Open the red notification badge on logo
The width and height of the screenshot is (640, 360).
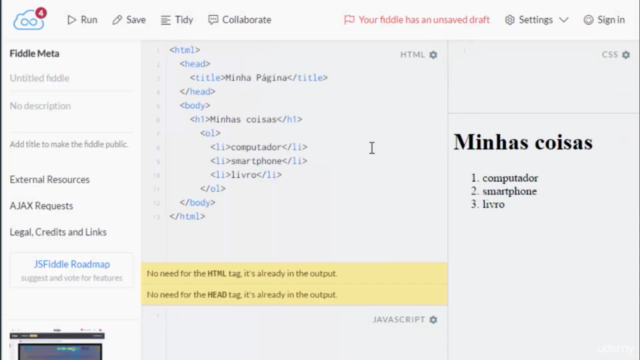[40, 13]
